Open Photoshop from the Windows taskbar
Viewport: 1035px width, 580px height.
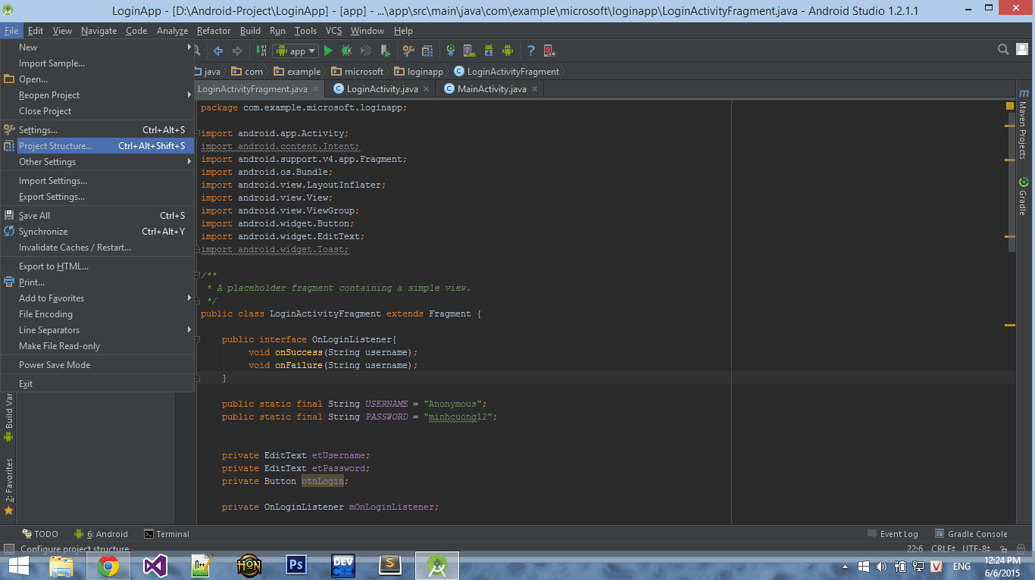coord(296,565)
